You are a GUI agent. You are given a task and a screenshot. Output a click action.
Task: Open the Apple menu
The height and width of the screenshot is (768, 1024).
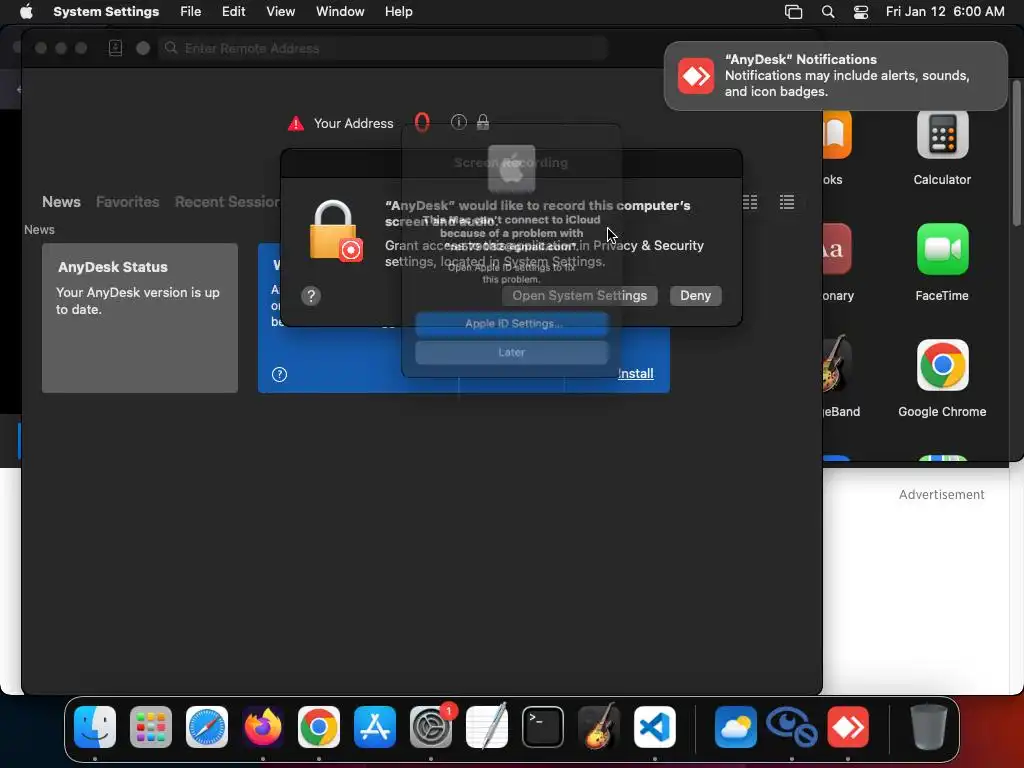(x=26, y=12)
